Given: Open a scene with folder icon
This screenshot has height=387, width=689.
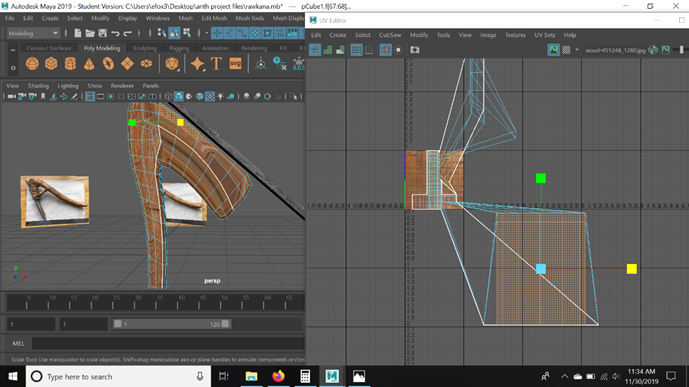Looking at the screenshot, I should click(90, 33).
